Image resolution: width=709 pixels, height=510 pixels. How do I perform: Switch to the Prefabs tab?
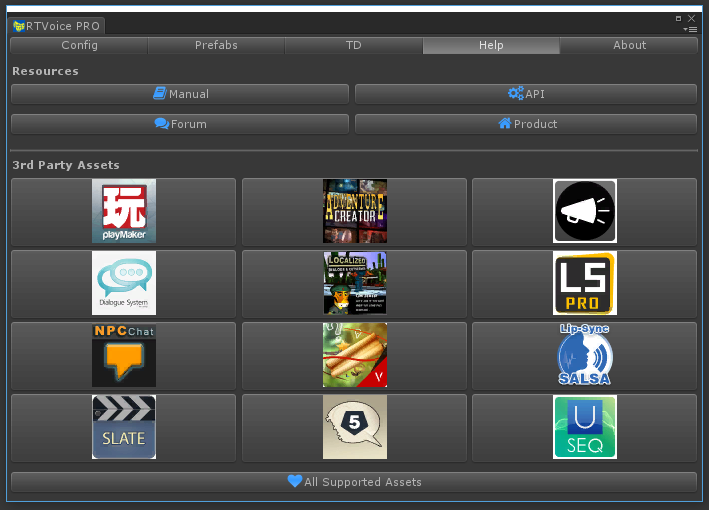pyautogui.click(x=216, y=45)
